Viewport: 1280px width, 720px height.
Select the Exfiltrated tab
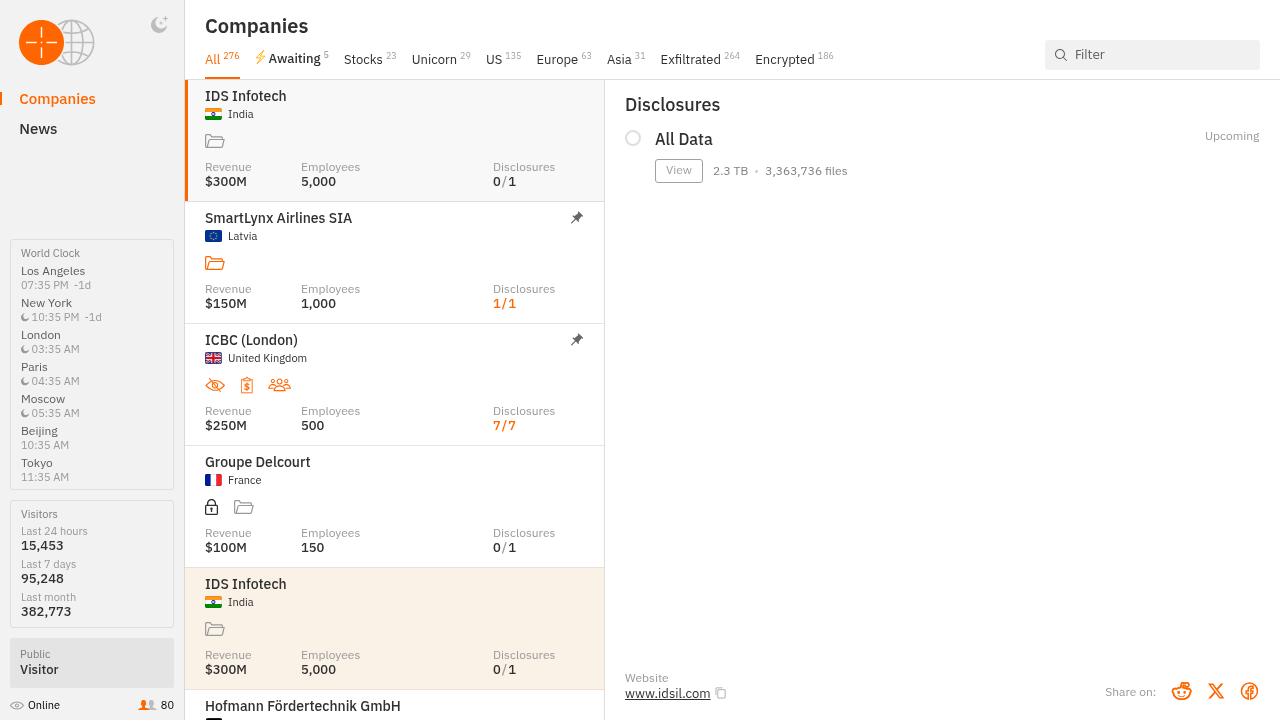pyautogui.click(x=700, y=59)
